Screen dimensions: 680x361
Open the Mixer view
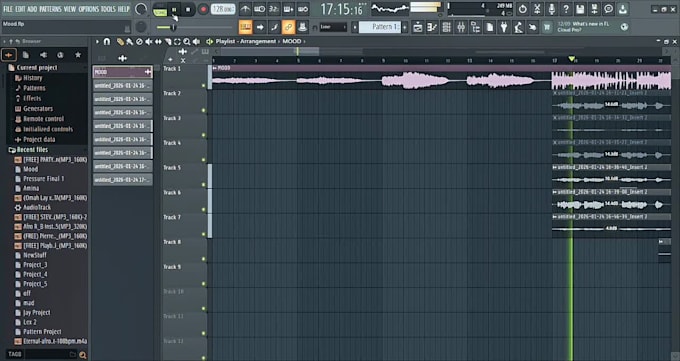pyautogui.click(x=461, y=27)
